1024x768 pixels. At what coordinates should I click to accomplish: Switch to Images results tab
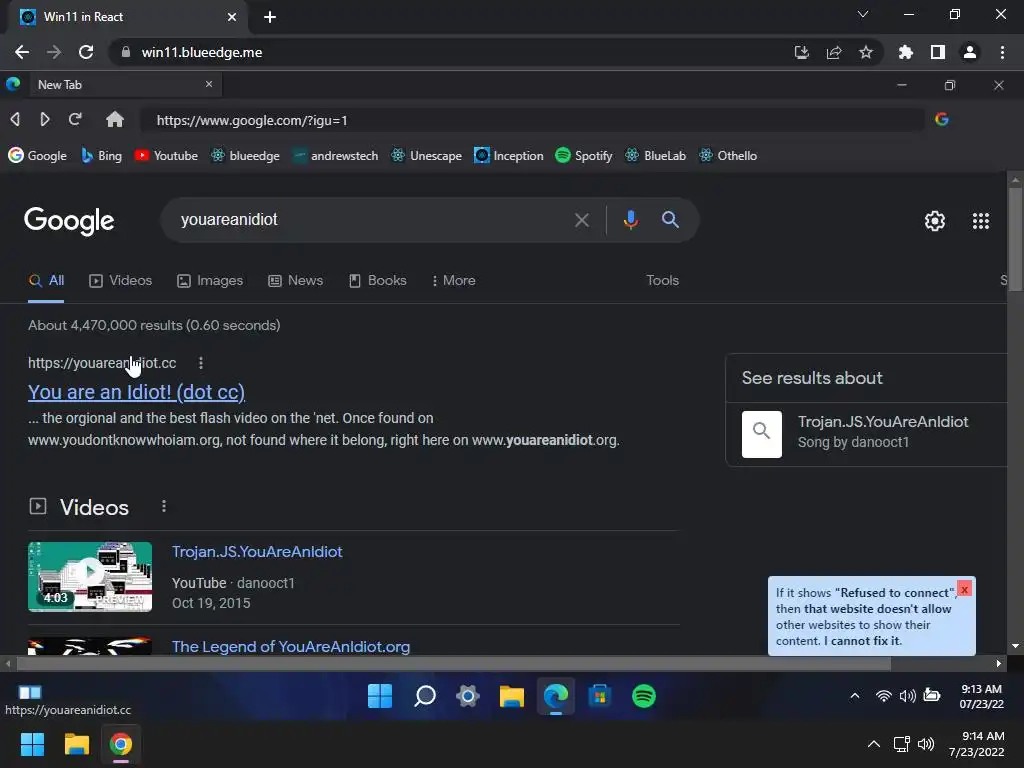(210, 281)
